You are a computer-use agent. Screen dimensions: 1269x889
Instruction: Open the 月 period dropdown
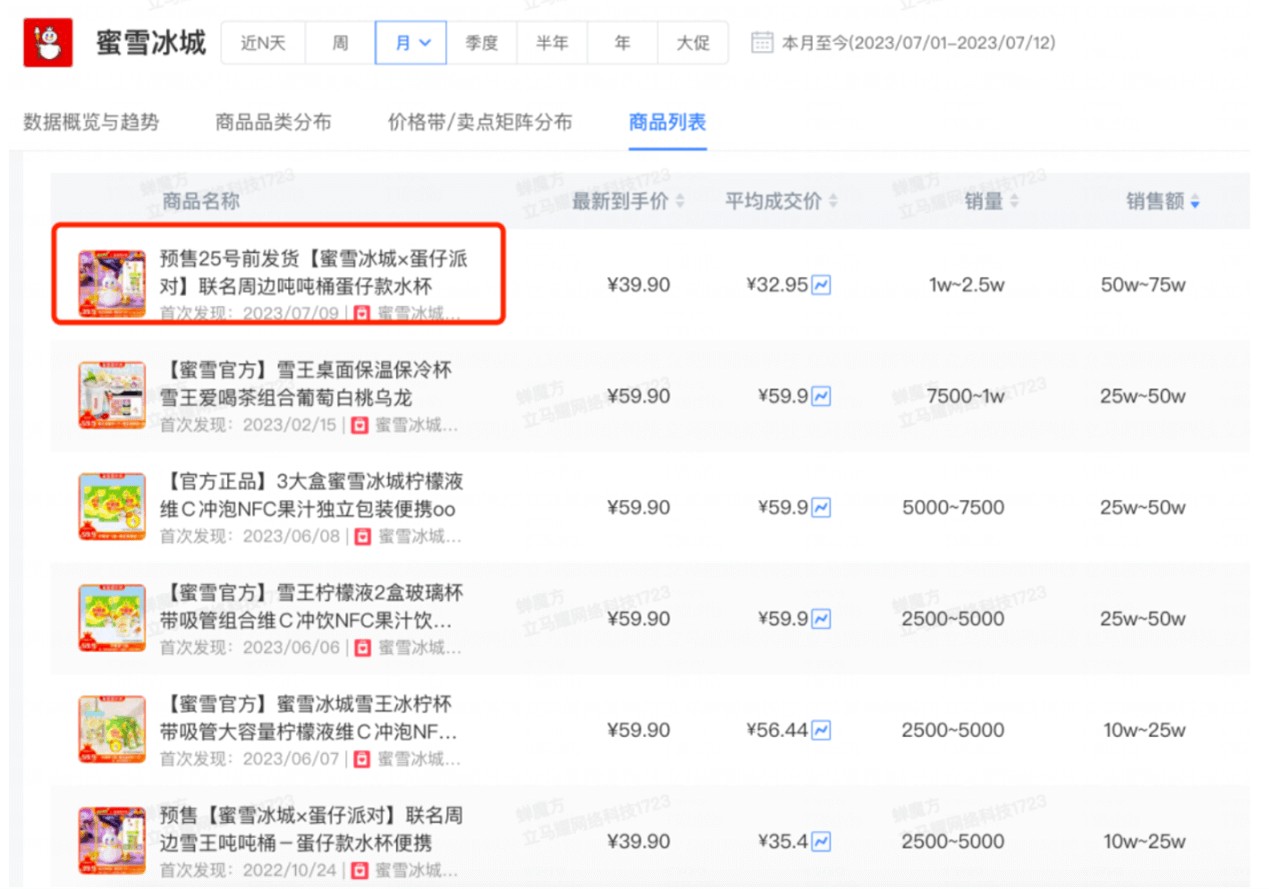click(x=411, y=43)
